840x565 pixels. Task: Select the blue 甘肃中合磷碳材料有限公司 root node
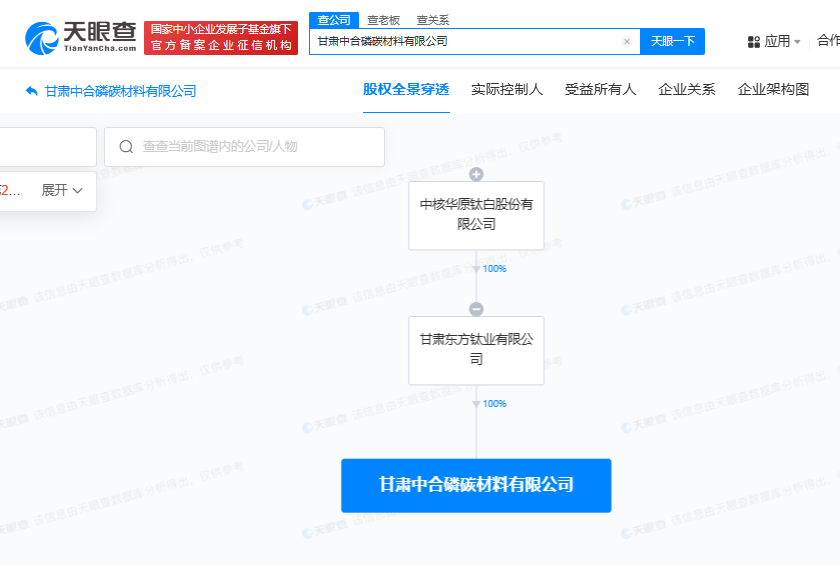coord(476,485)
